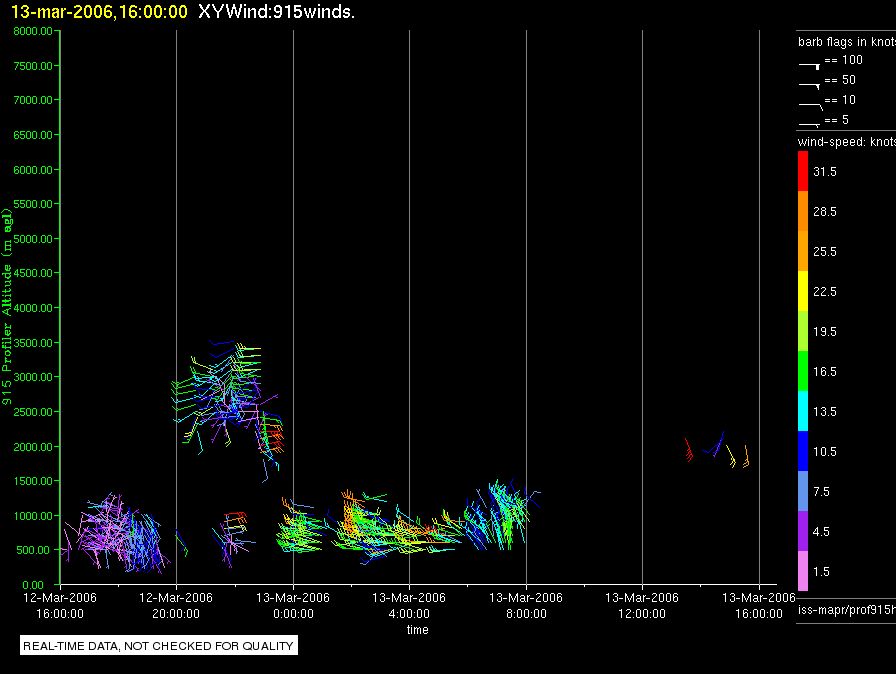
Task: Pick the cyan 13.5 knots color band
Action: click(803, 411)
